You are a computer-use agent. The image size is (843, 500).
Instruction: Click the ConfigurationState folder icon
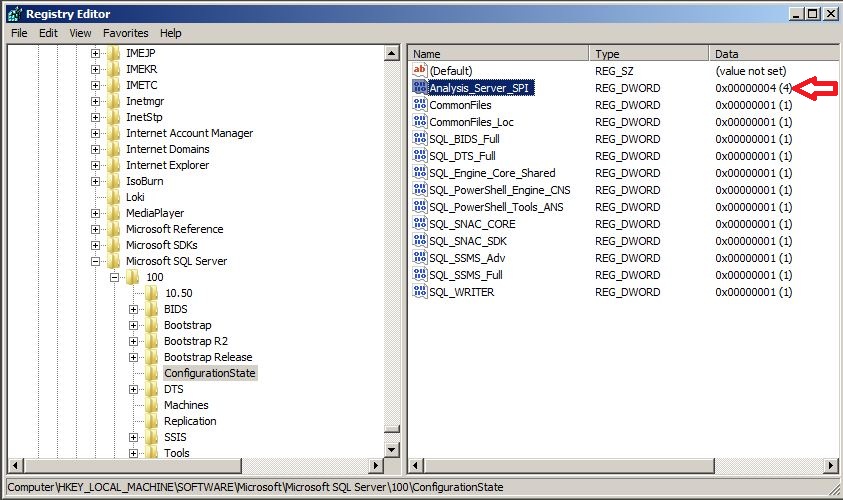pos(152,373)
